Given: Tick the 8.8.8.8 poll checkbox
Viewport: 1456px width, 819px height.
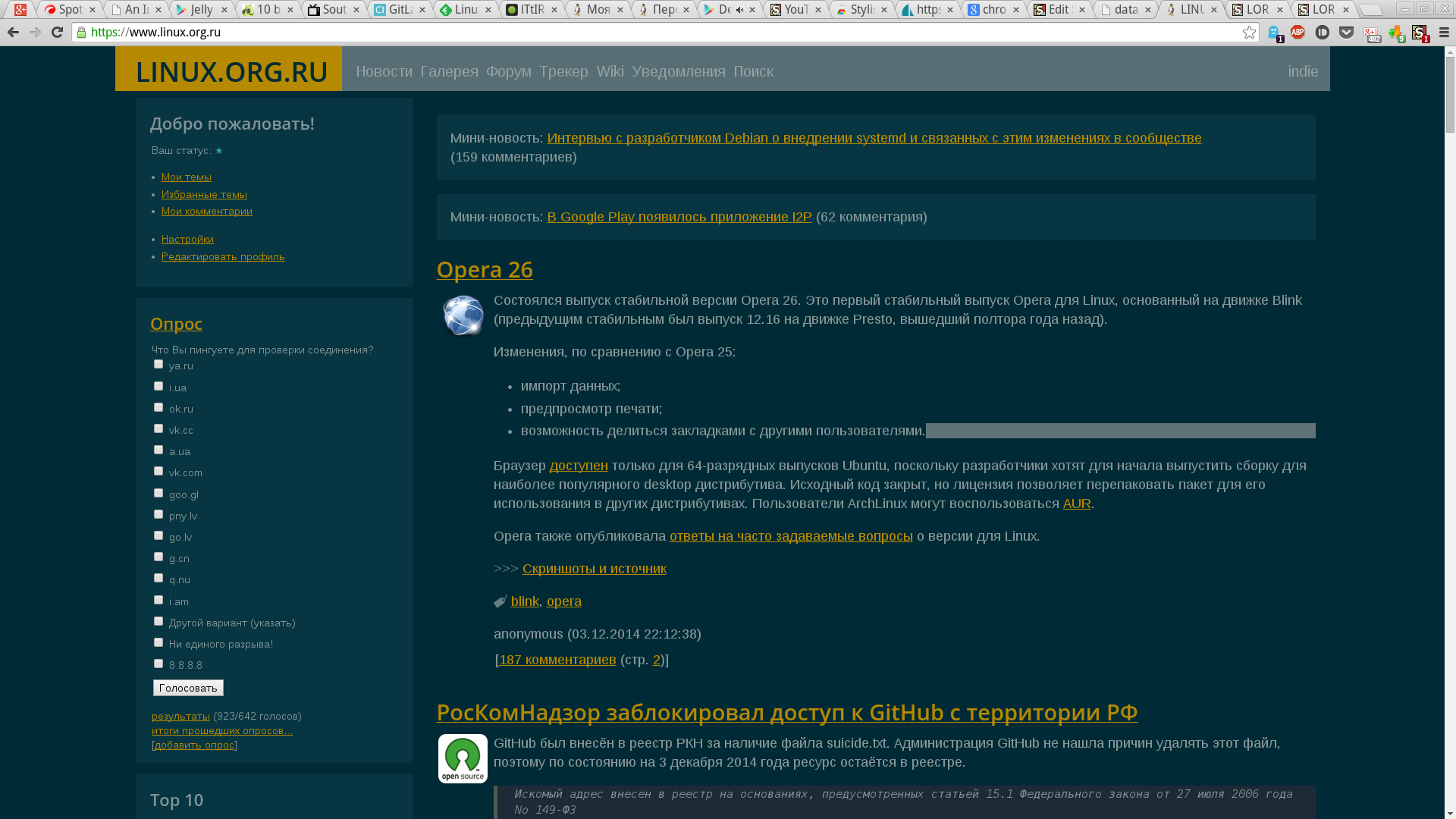Looking at the screenshot, I should click(158, 664).
